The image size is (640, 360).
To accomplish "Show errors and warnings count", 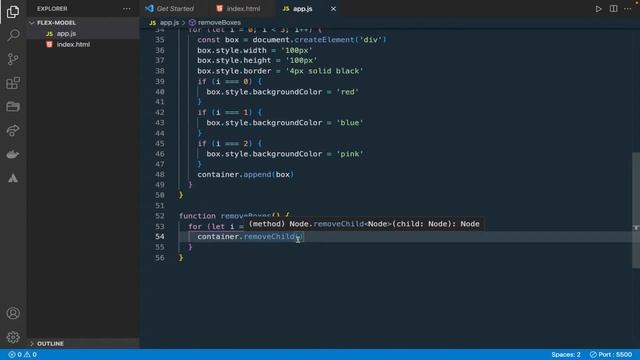I will click(23, 354).
